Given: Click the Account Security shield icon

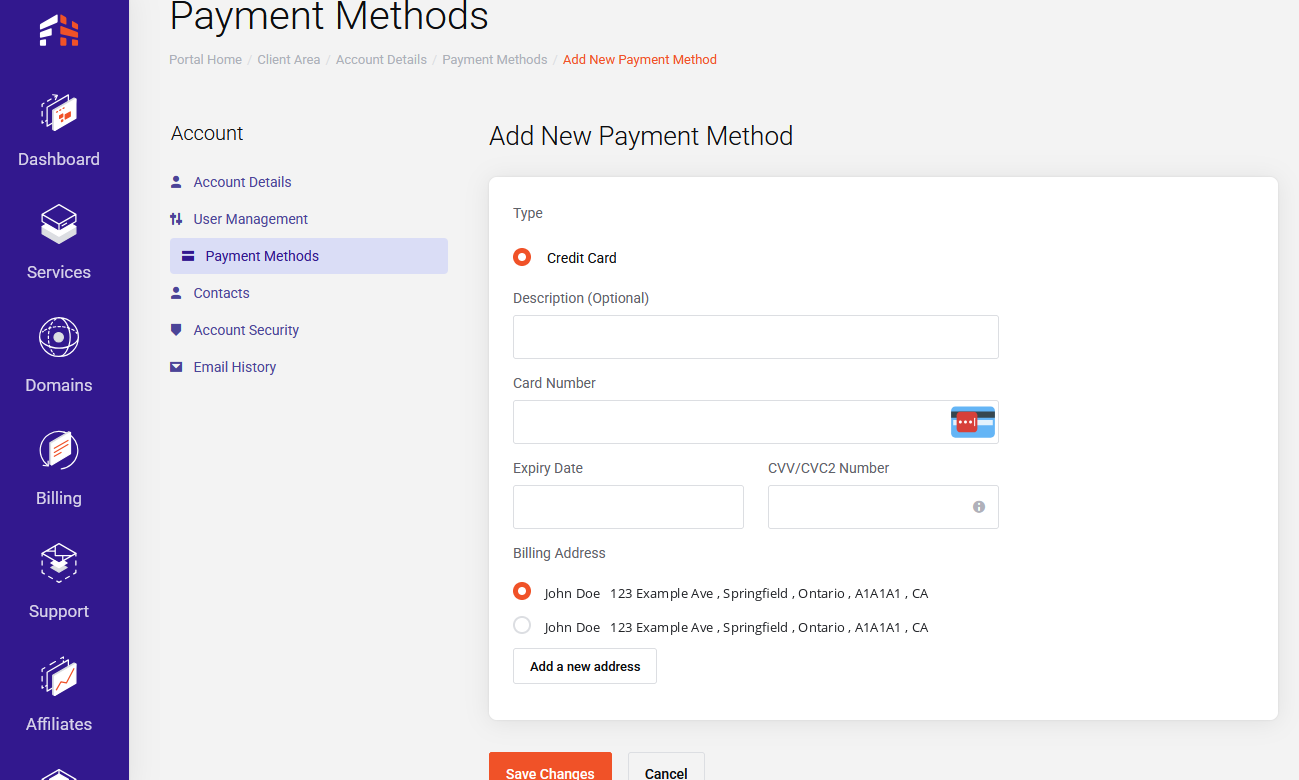Looking at the screenshot, I should (176, 330).
